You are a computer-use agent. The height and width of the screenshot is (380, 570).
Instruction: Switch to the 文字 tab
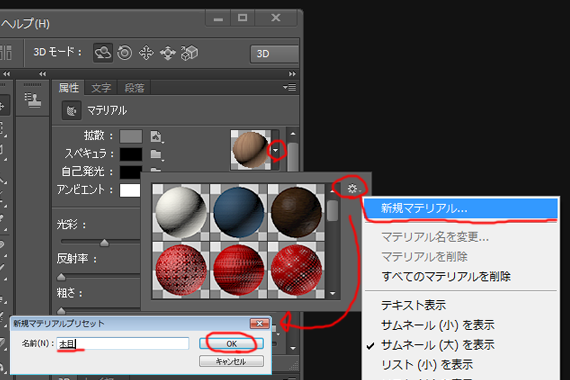tap(101, 88)
